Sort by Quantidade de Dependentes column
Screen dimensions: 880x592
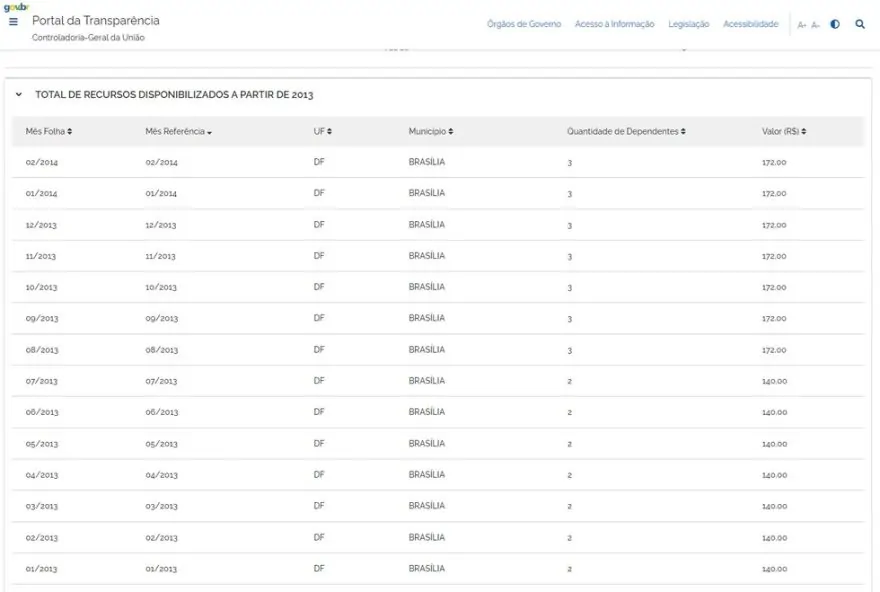point(626,132)
